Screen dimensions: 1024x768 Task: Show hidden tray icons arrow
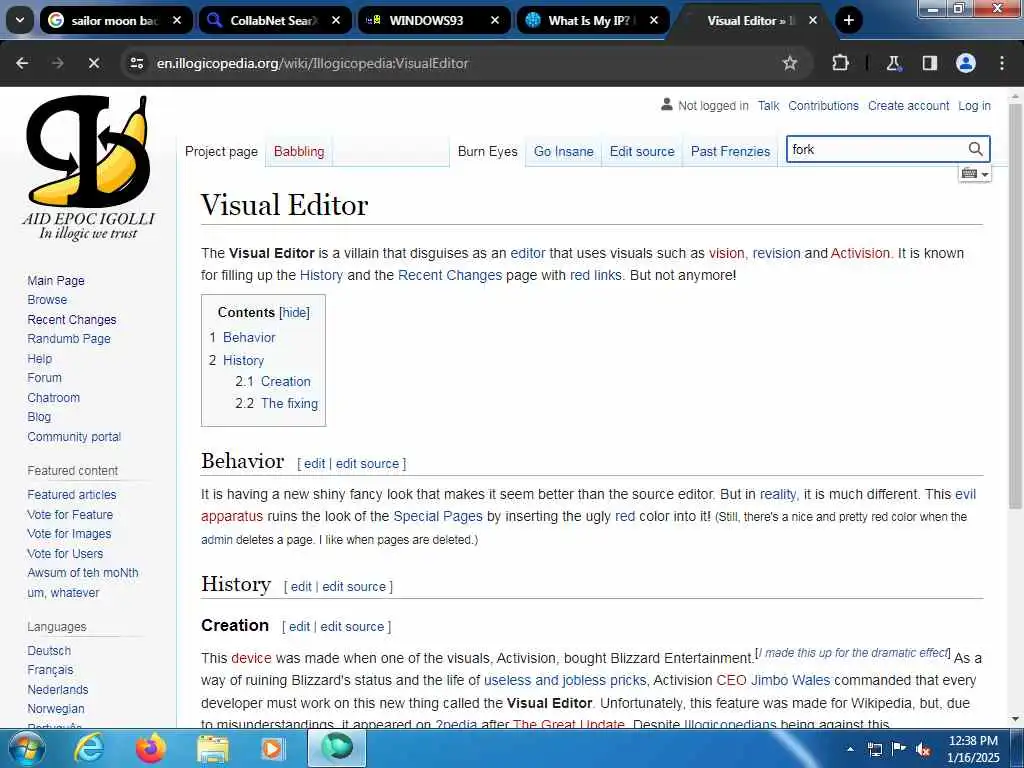pos(850,749)
